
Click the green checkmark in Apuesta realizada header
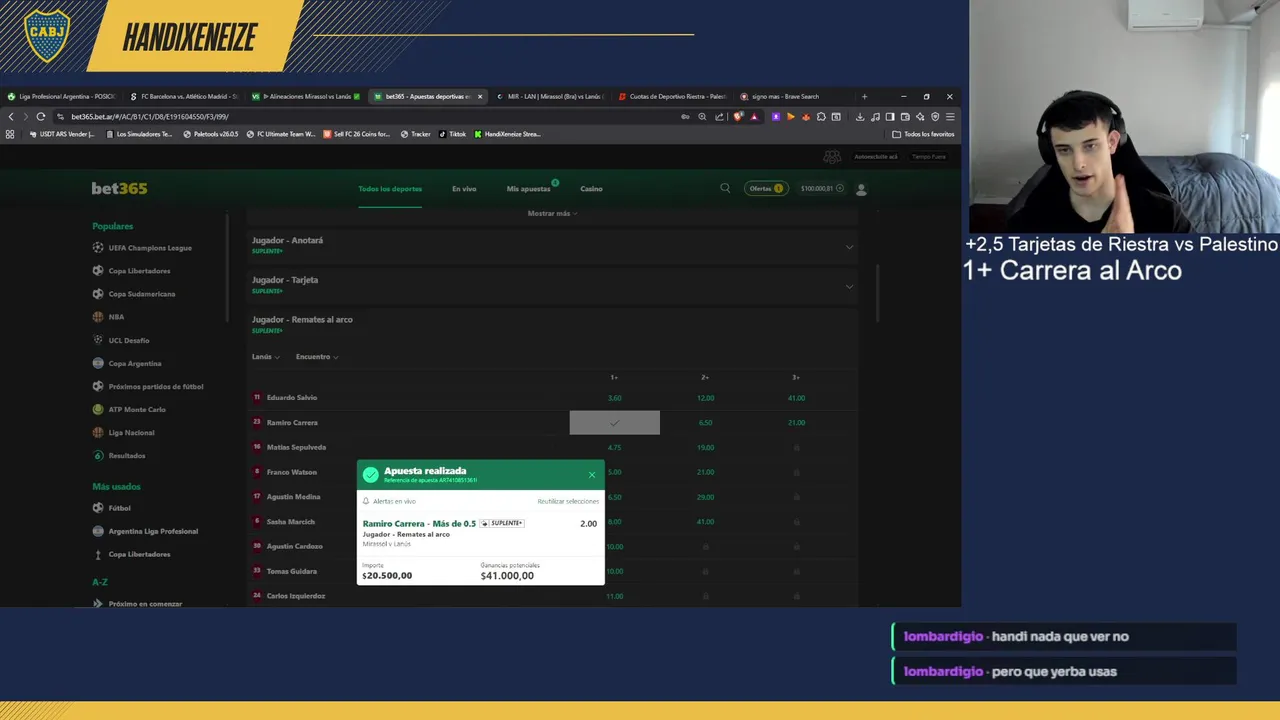pyautogui.click(x=371, y=474)
